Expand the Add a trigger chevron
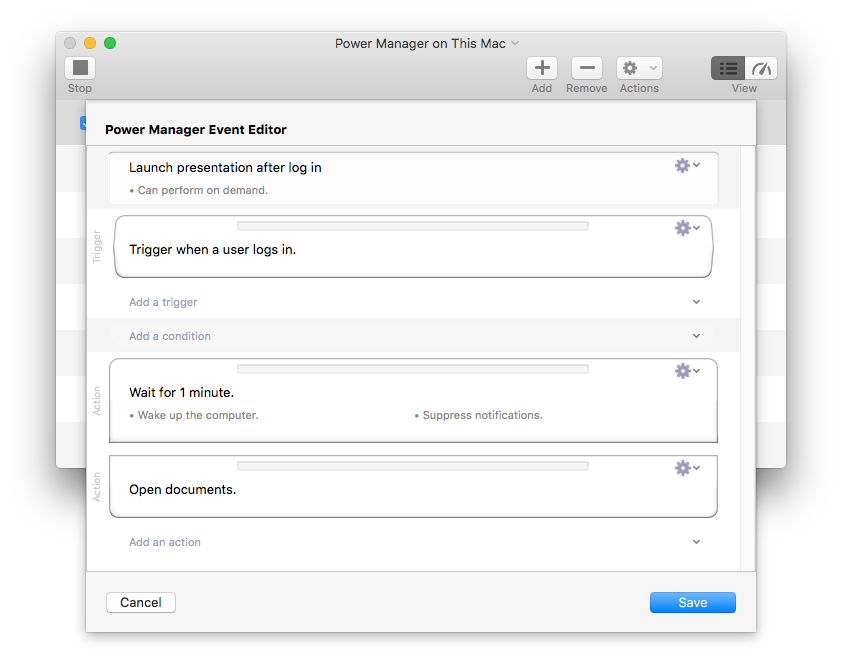 [696, 302]
